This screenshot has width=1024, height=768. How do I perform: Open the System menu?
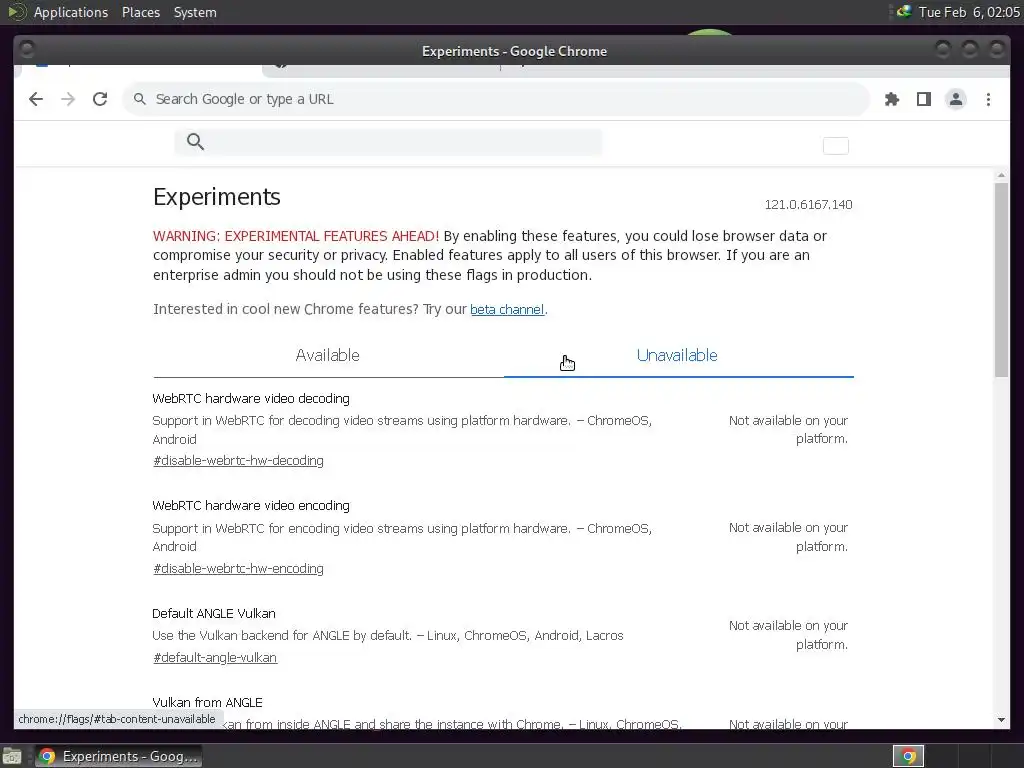click(x=195, y=12)
